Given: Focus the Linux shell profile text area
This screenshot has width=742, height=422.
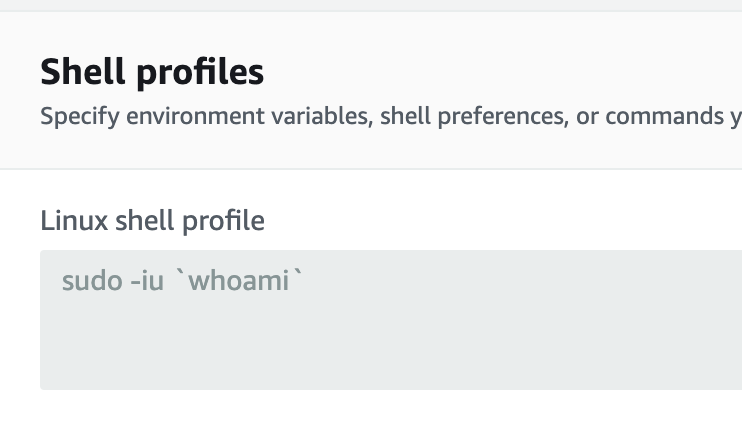Looking at the screenshot, I should click(x=391, y=320).
